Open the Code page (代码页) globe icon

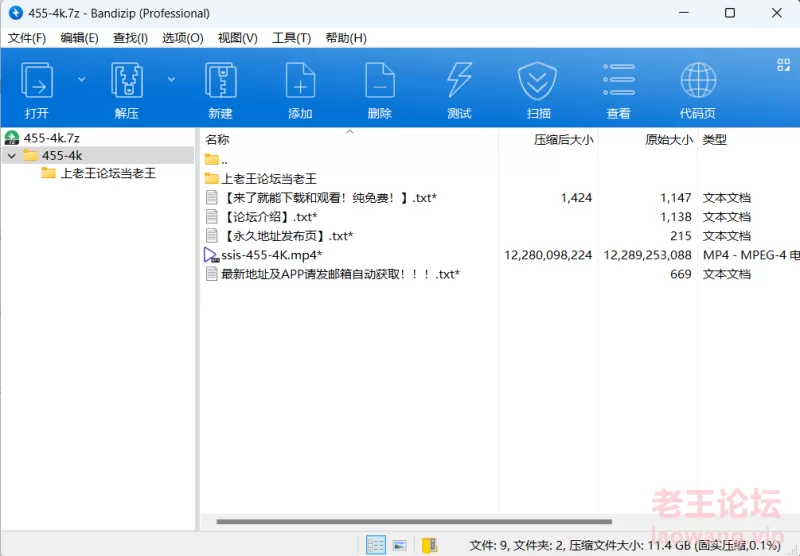[x=697, y=80]
